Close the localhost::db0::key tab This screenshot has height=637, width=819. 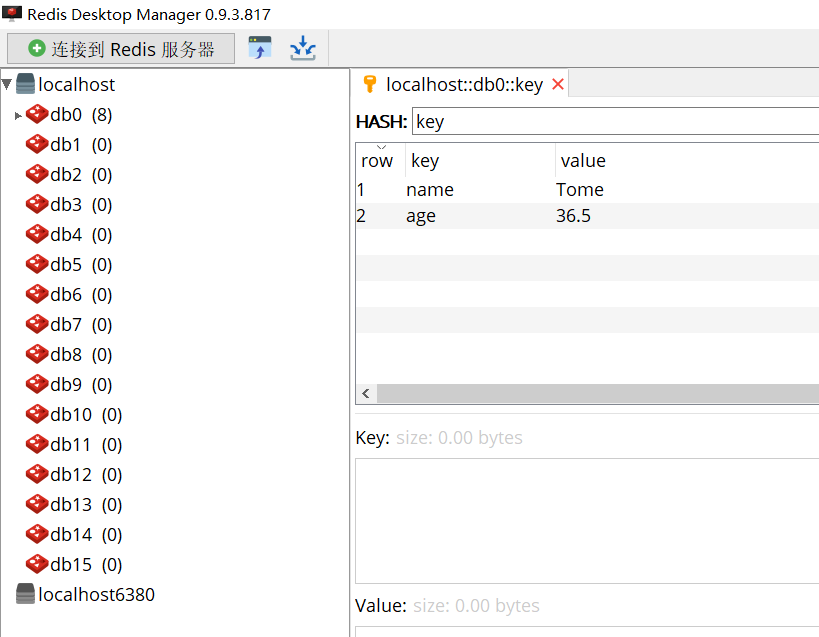pyautogui.click(x=558, y=84)
